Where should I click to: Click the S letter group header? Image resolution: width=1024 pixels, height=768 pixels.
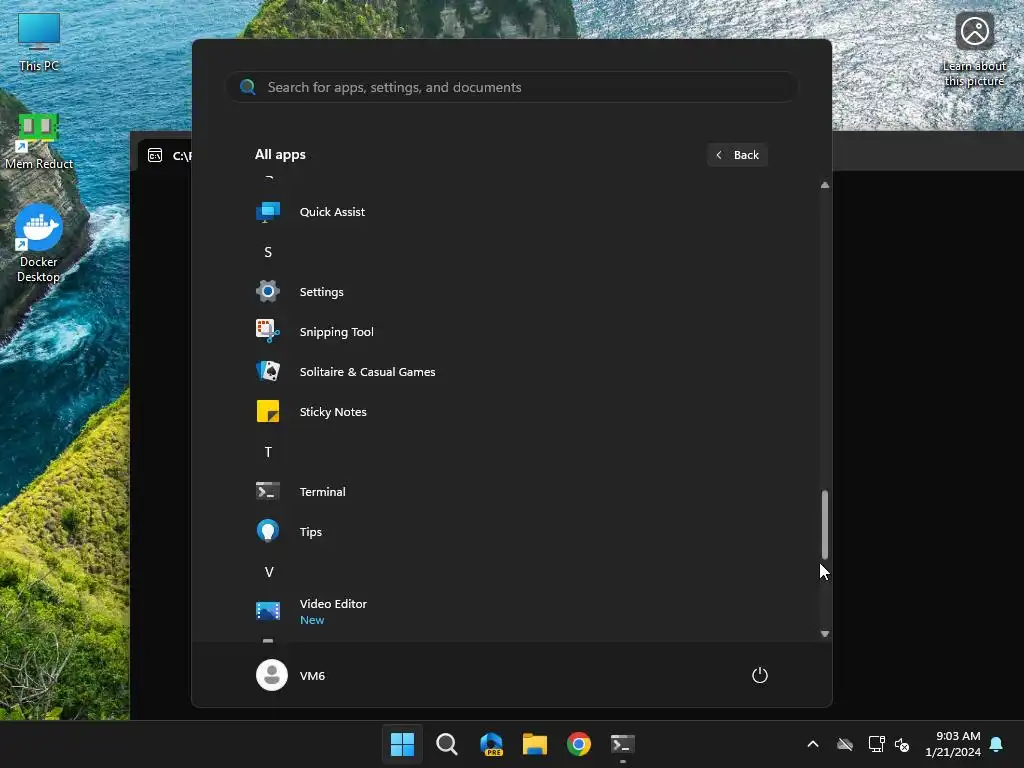click(x=268, y=252)
